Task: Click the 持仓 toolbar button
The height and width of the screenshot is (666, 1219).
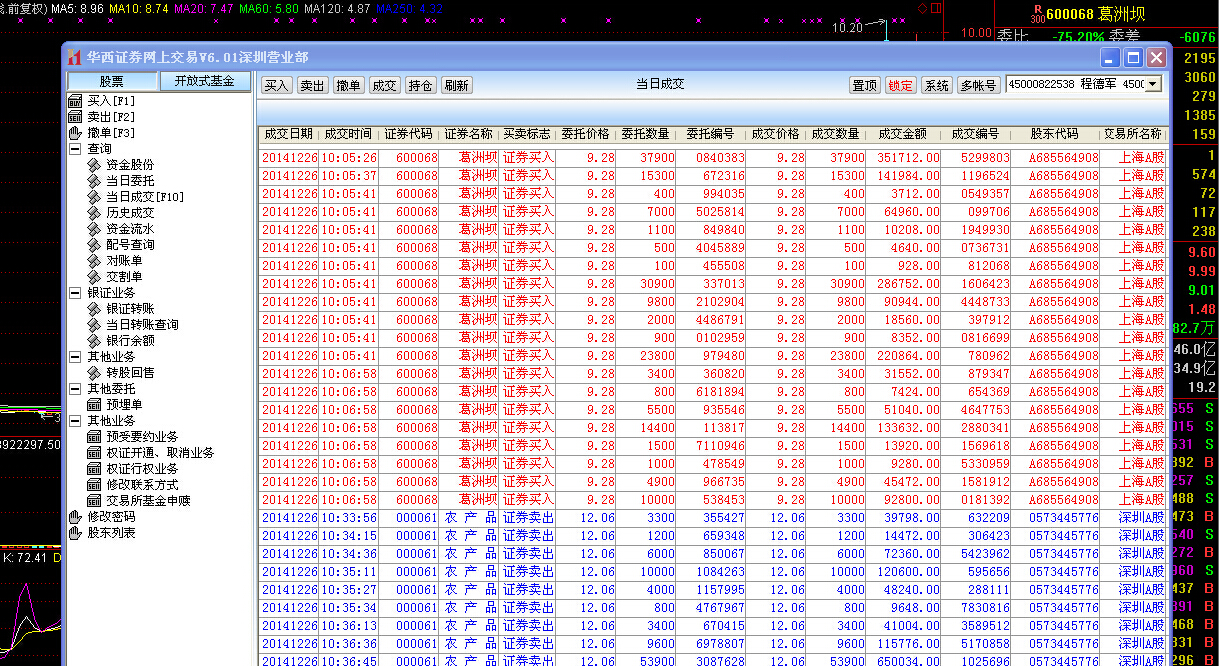Action: [x=420, y=86]
